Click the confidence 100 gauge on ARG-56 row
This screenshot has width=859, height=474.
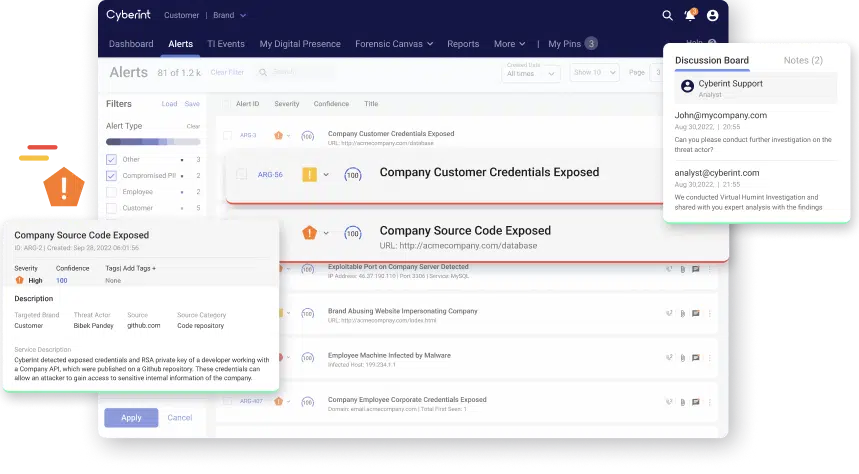tap(353, 175)
